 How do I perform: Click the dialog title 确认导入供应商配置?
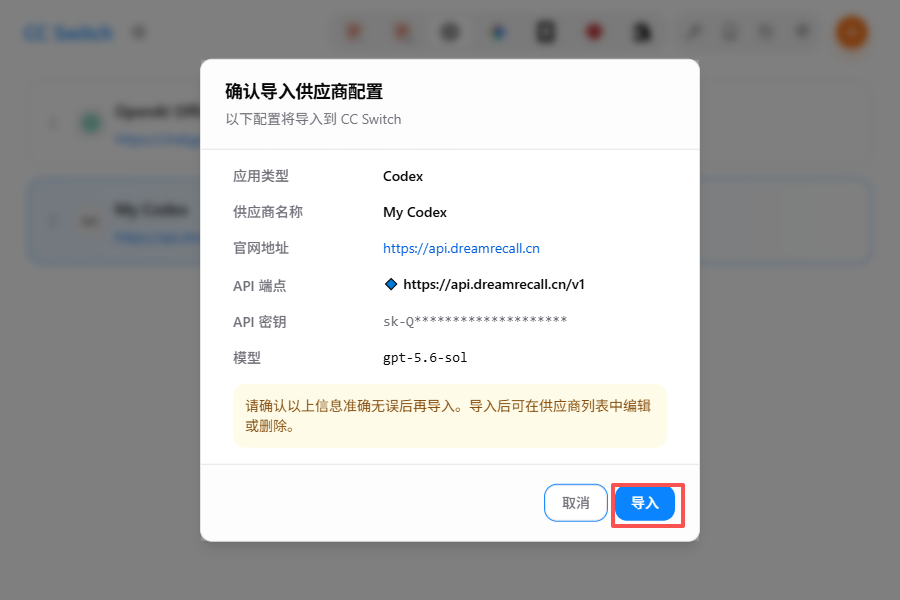pos(304,91)
